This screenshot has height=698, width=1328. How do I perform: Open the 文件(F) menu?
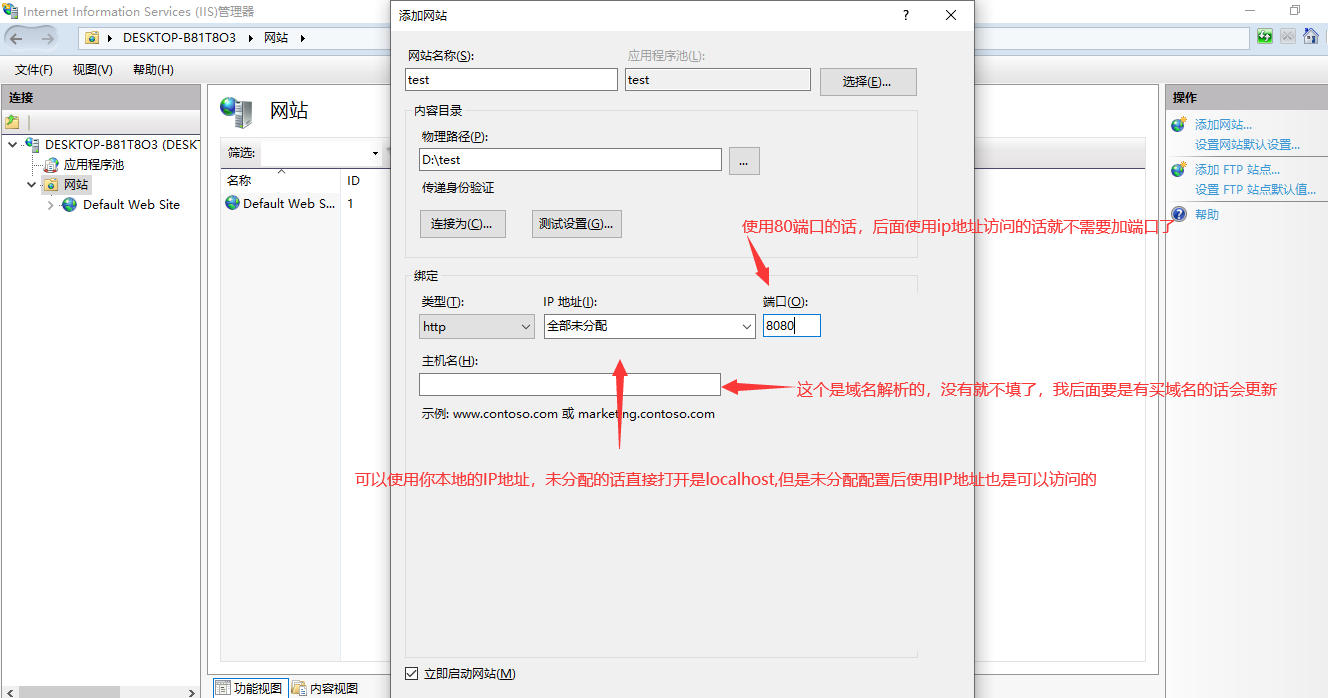point(33,69)
